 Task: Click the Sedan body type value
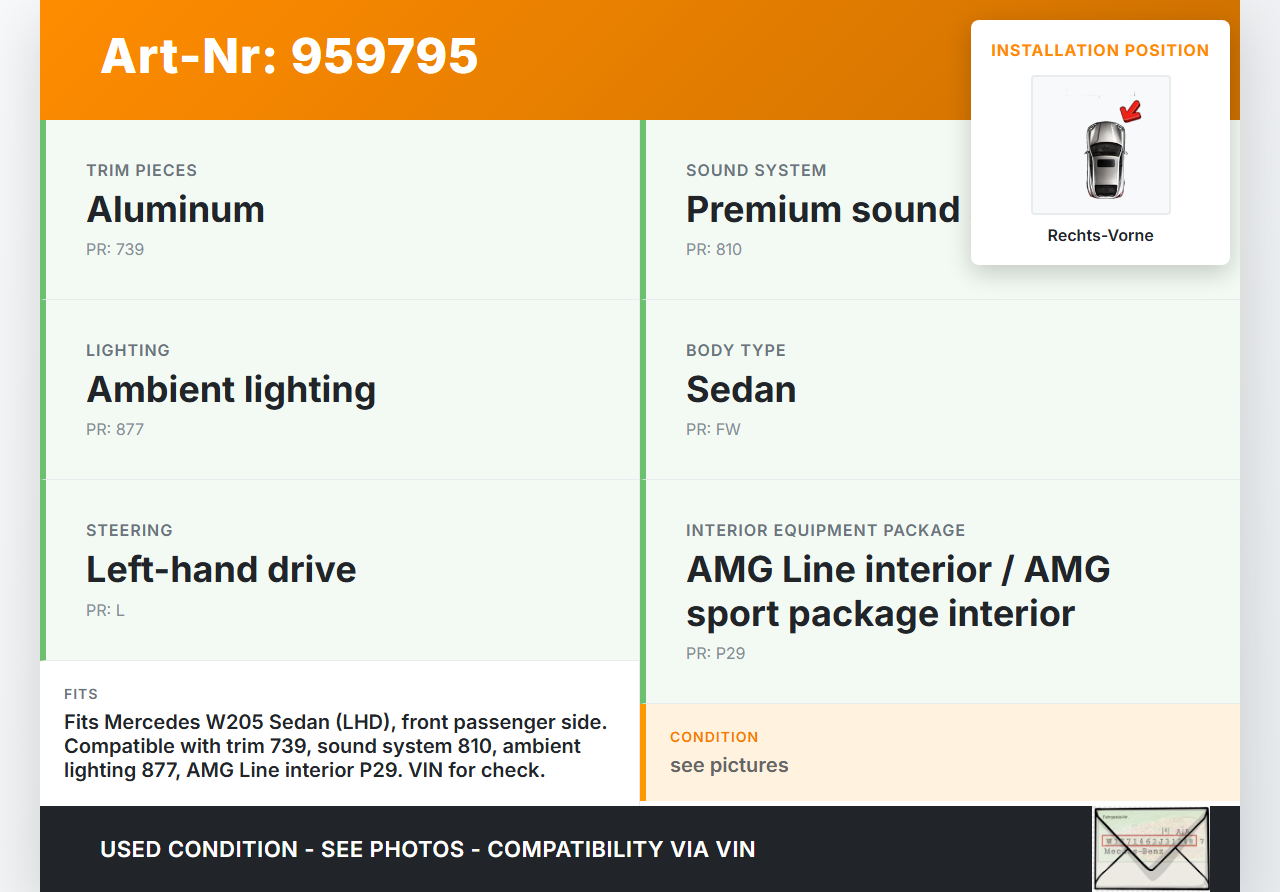click(741, 390)
